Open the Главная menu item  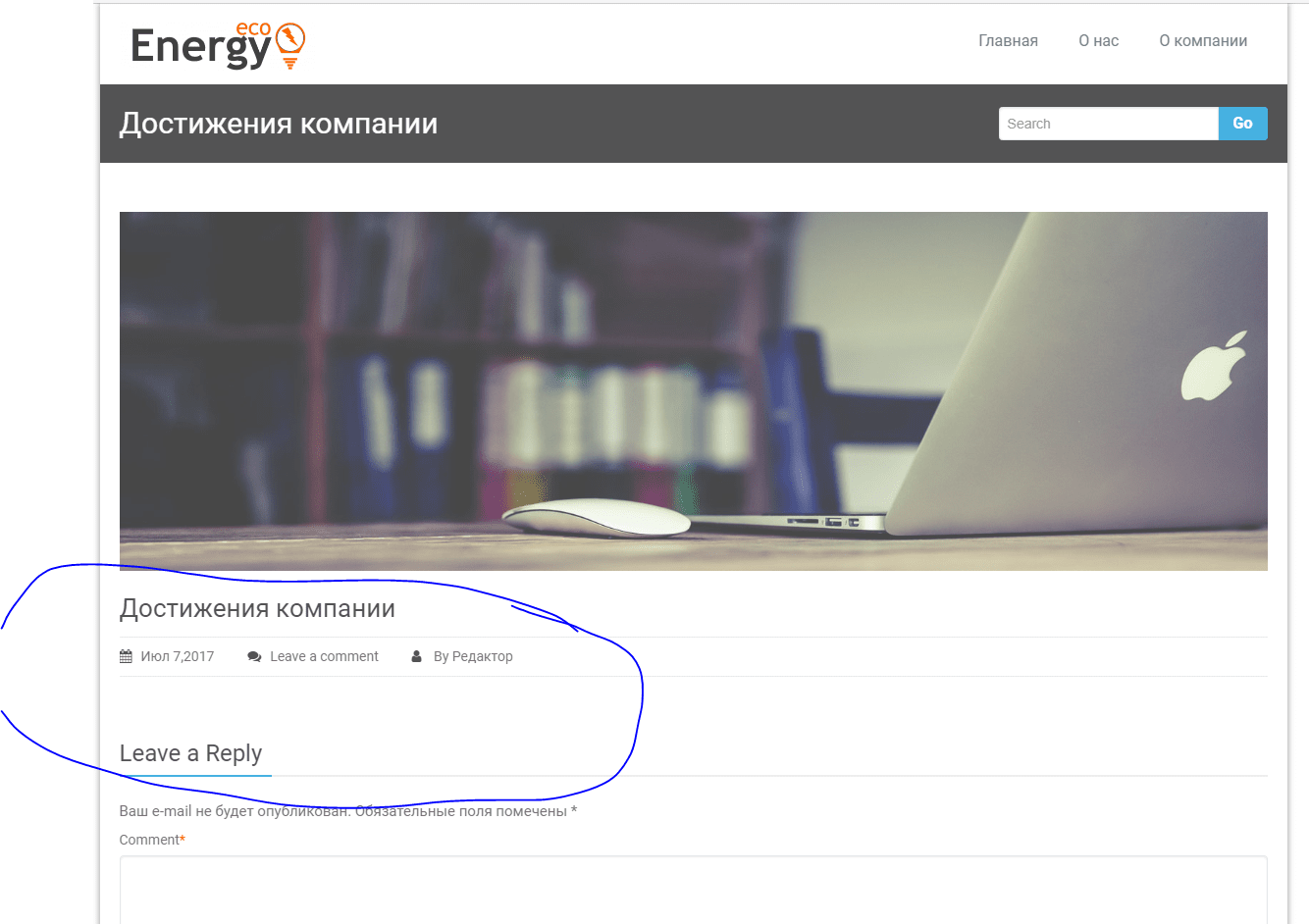point(1008,41)
